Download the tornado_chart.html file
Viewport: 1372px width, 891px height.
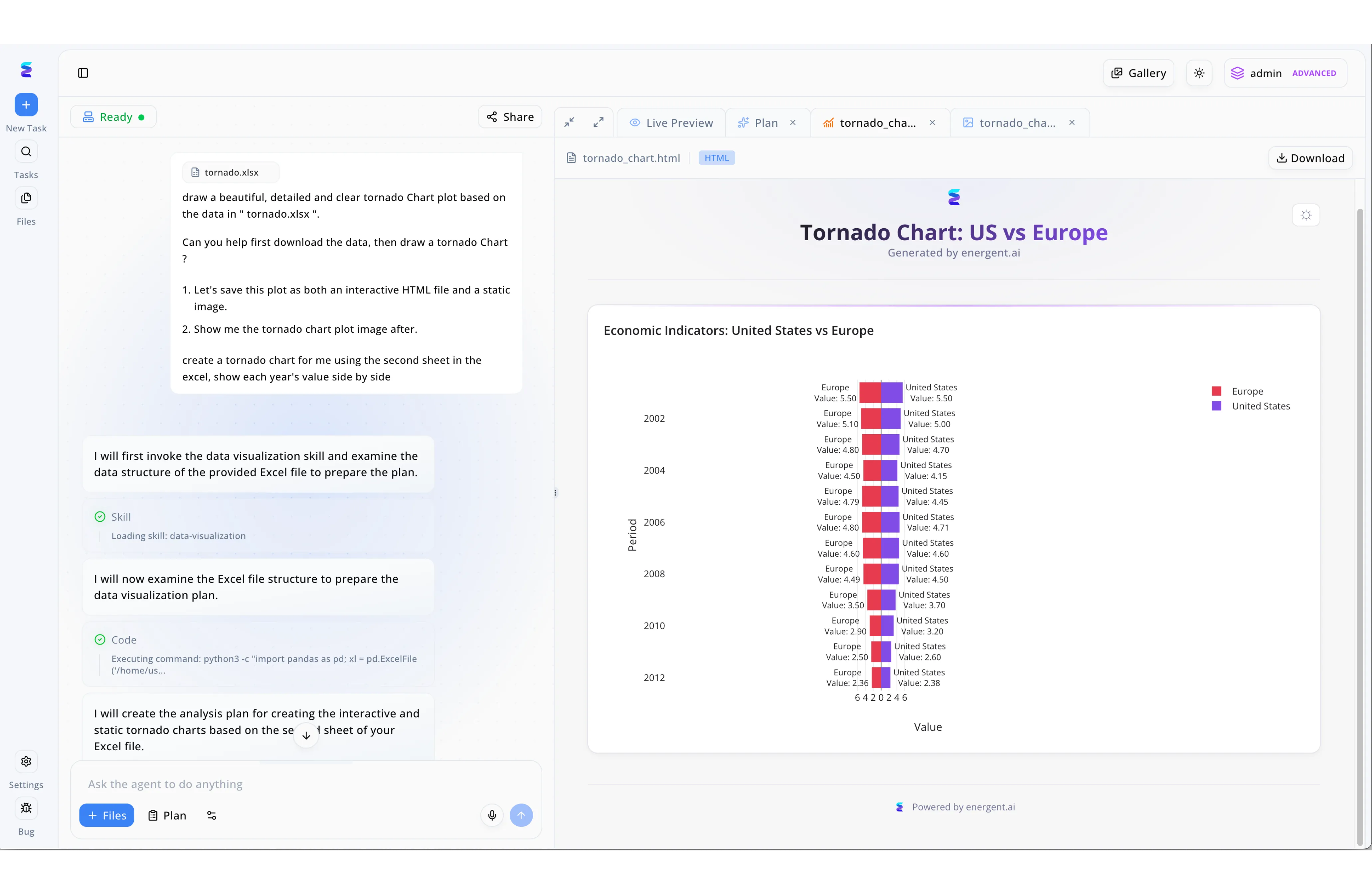click(1310, 157)
